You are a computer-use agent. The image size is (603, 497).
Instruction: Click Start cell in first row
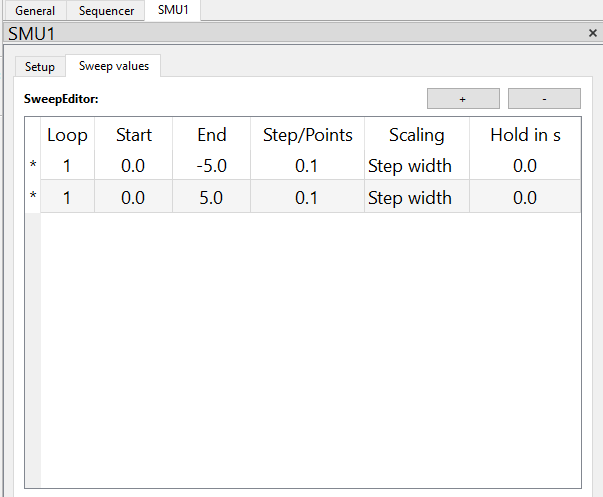pyautogui.click(x=133, y=166)
